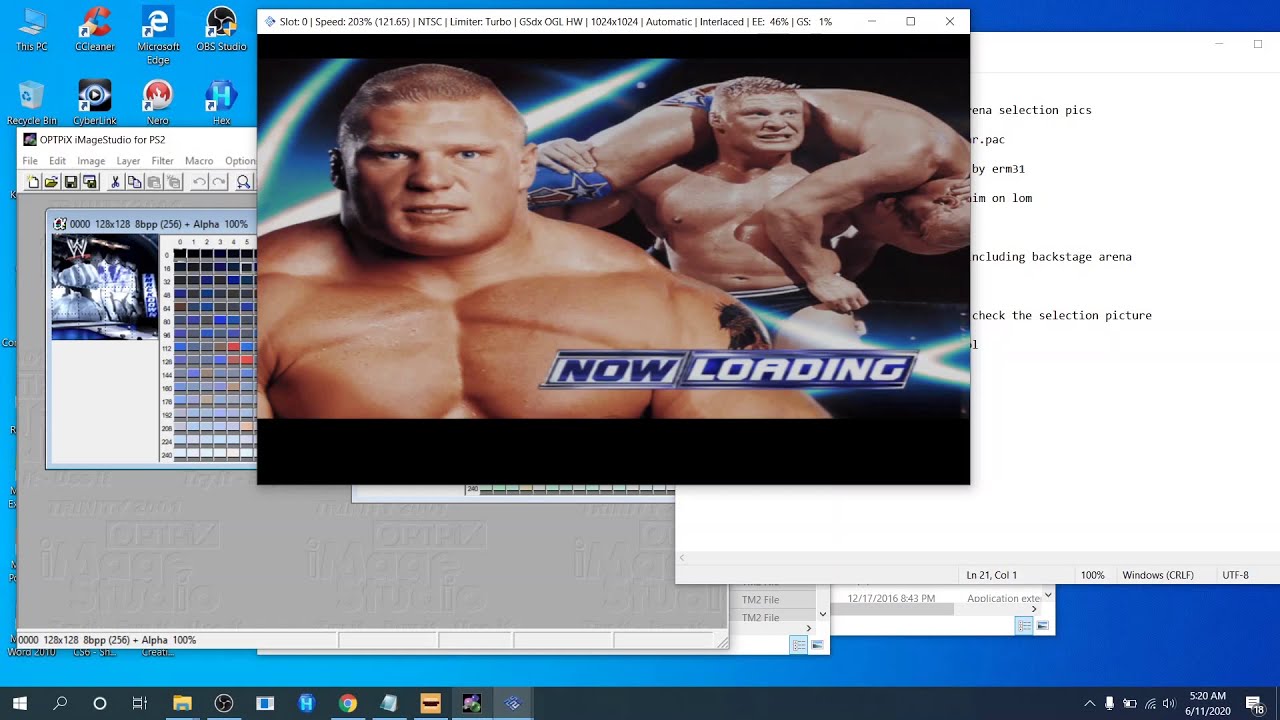
Task: Click '100%' zoom in Notepad status bar
Action: [1092, 575]
